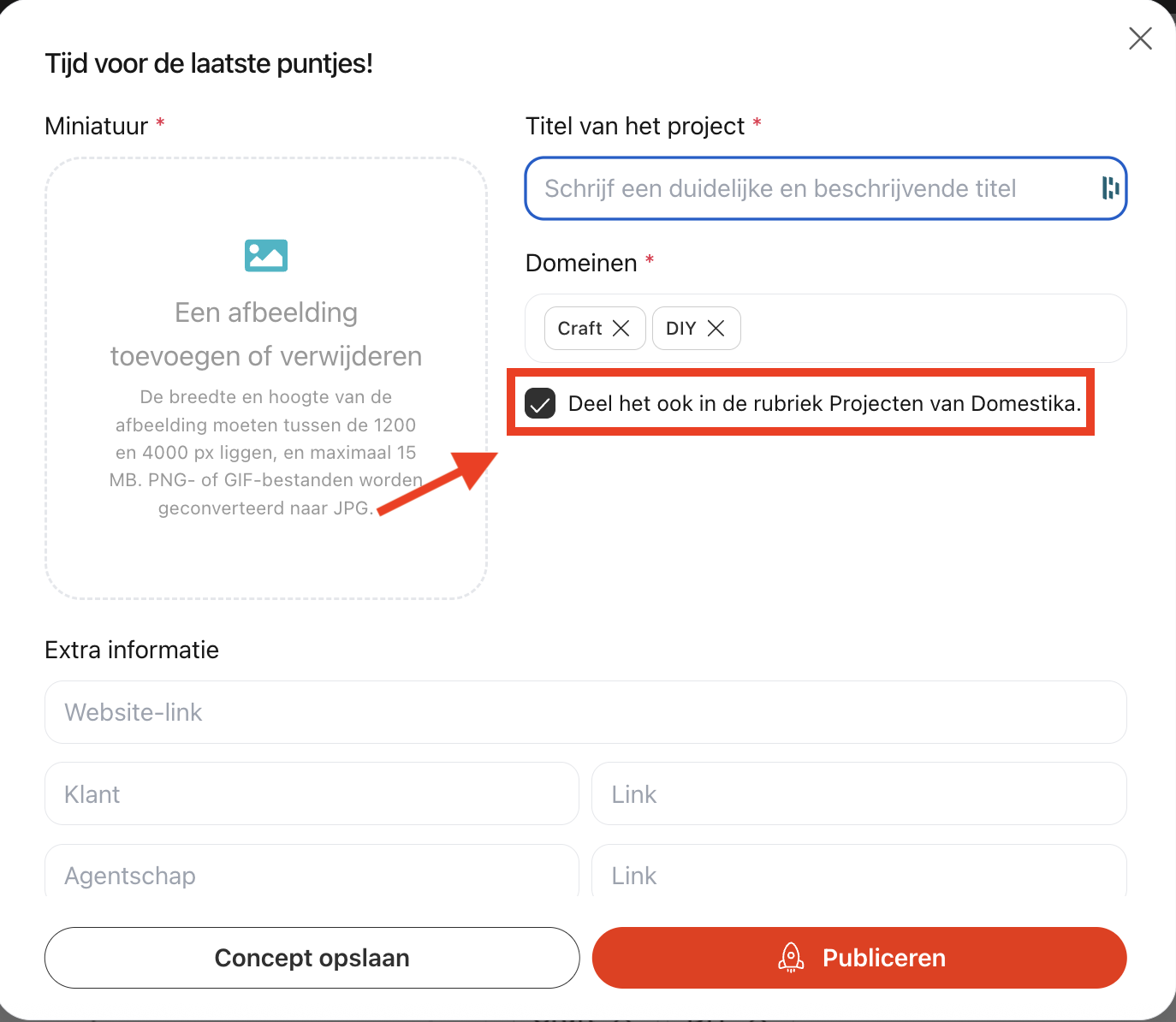Remove the Craft domain tag
The height and width of the screenshot is (1022, 1176).
pos(621,329)
